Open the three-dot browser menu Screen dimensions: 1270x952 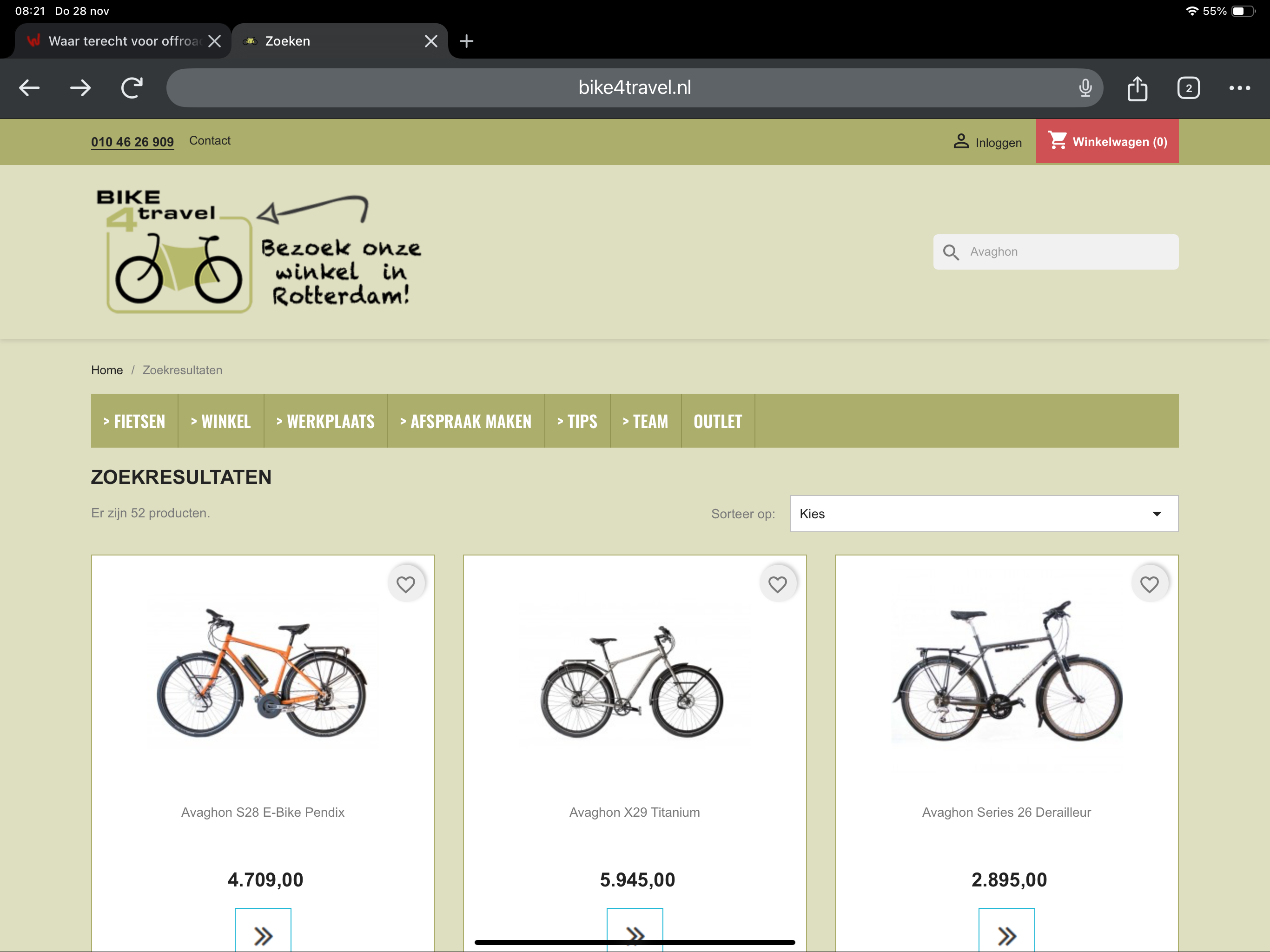(x=1239, y=88)
